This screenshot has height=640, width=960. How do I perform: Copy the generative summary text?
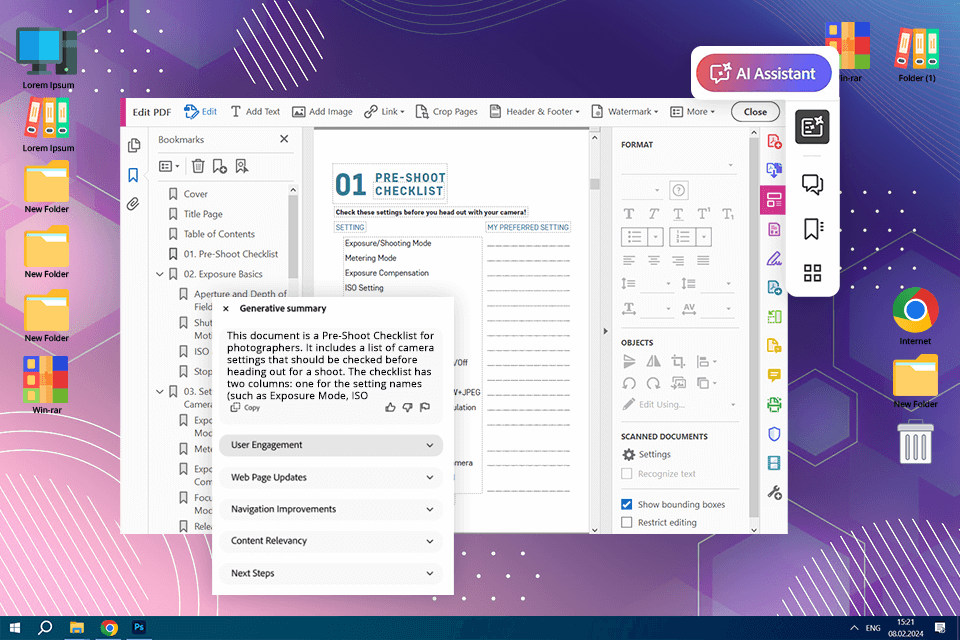coord(246,407)
